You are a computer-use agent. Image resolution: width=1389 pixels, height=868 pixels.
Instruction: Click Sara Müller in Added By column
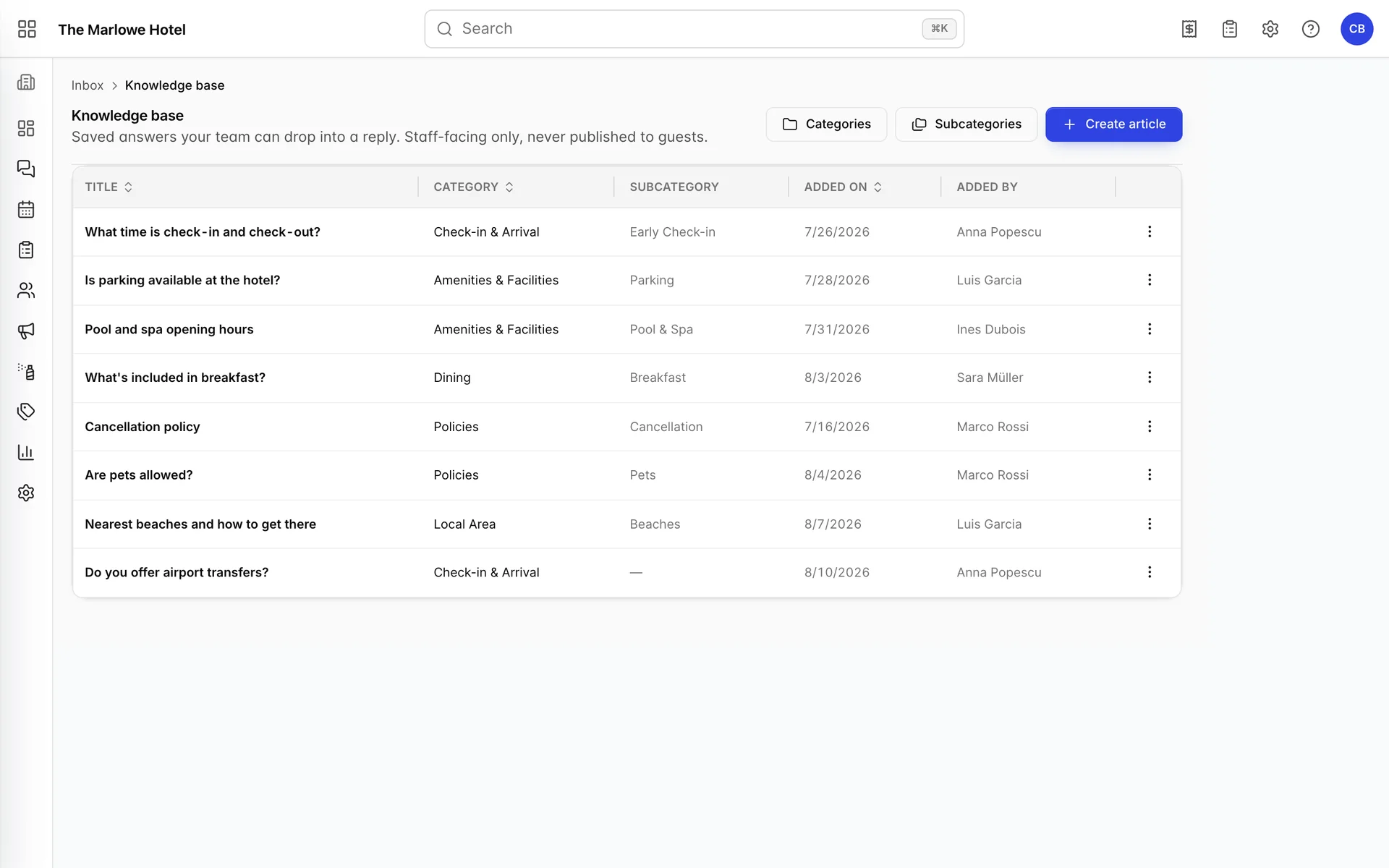(x=990, y=378)
